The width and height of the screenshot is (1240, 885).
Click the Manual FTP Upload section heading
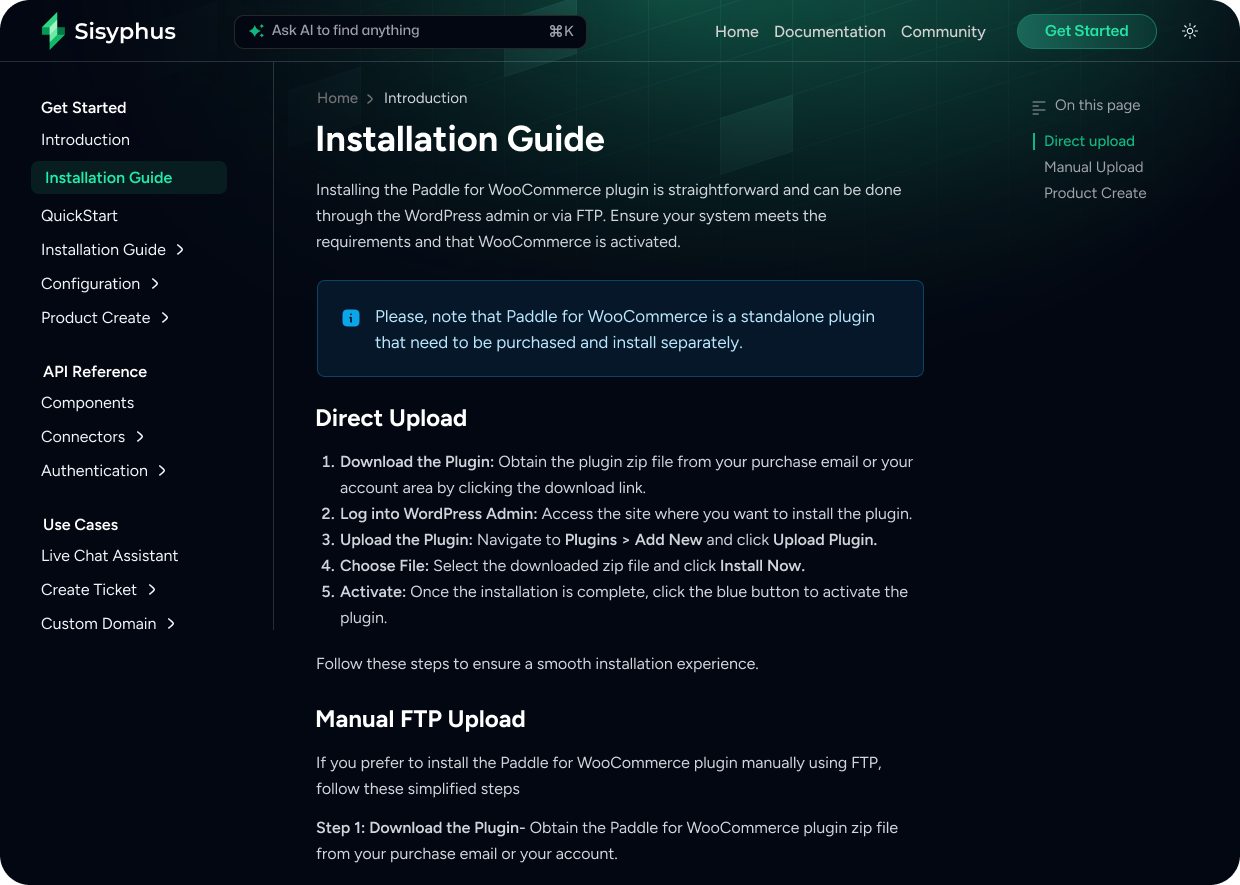420,719
